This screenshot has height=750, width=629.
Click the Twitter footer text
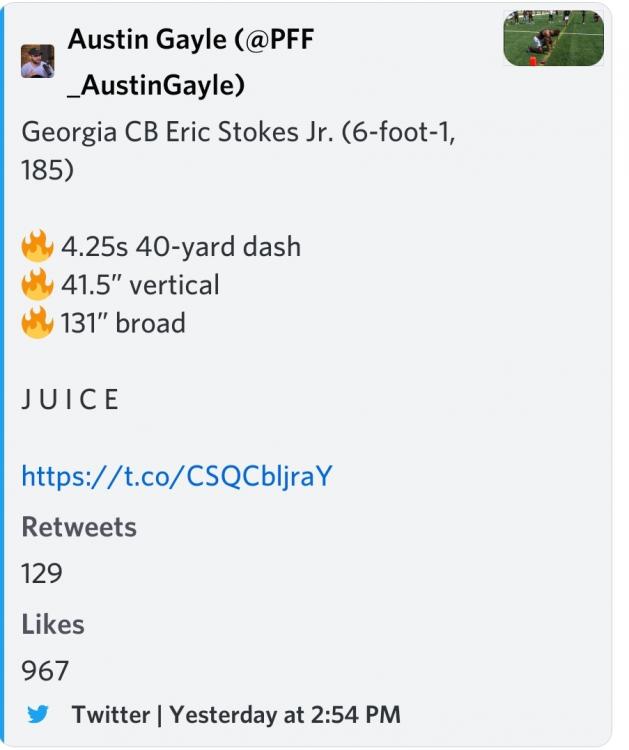pyautogui.click(x=110, y=715)
